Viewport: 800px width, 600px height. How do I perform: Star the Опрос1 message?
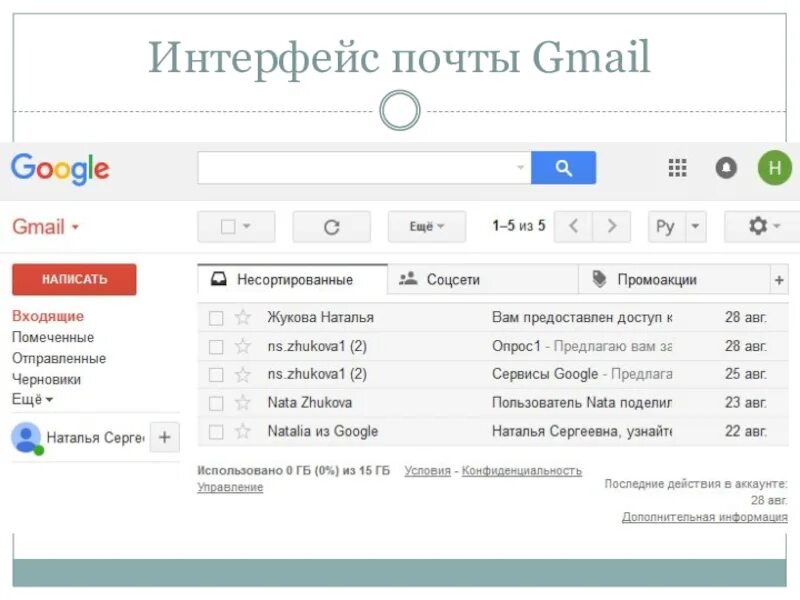point(243,346)
